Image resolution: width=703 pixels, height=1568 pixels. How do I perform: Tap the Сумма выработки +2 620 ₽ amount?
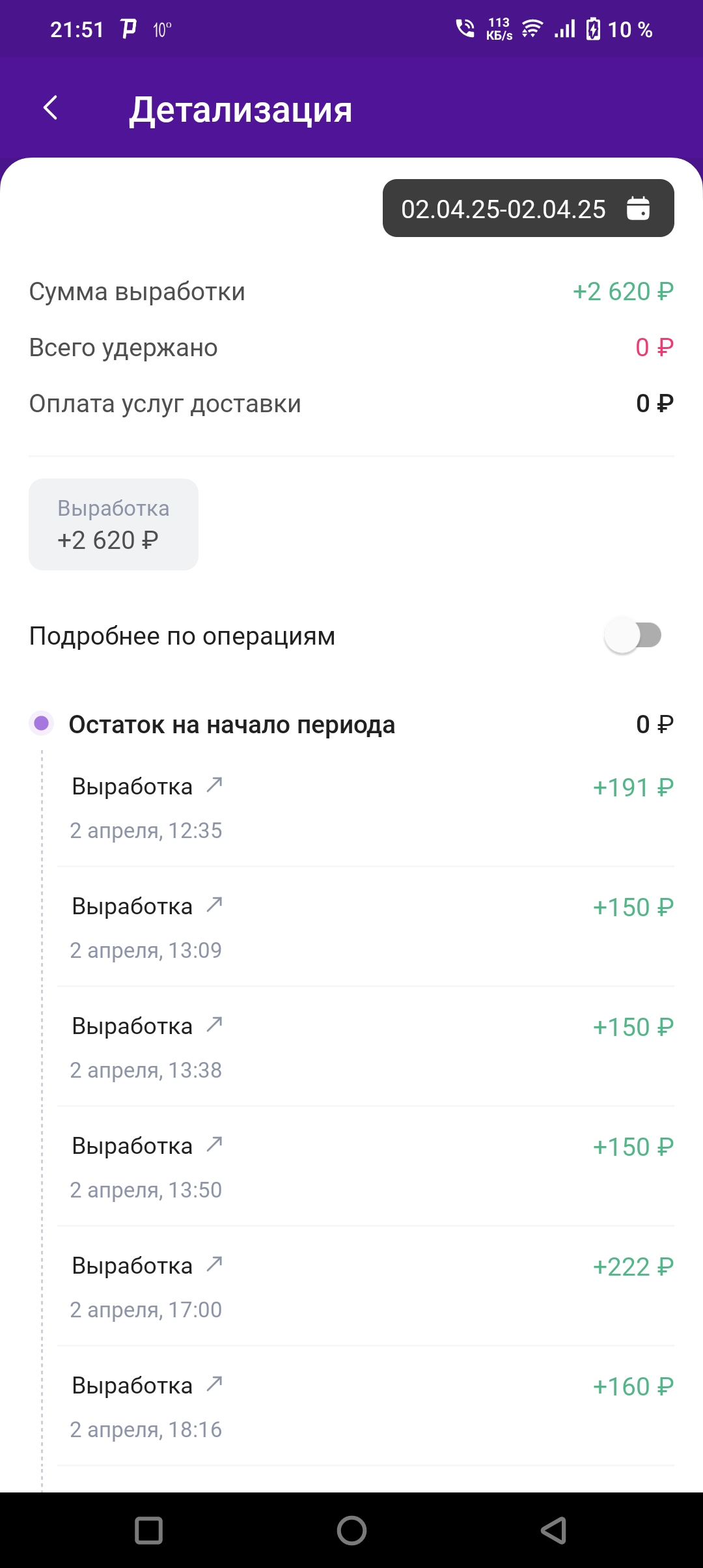click(623, 292)
